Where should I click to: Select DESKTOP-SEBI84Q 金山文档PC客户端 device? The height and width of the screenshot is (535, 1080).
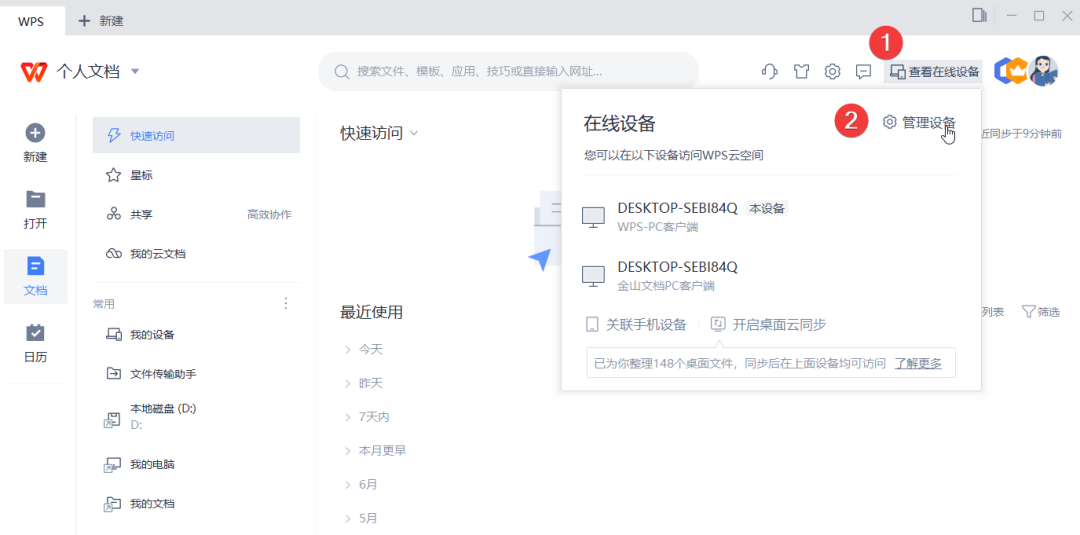[770, 275]
